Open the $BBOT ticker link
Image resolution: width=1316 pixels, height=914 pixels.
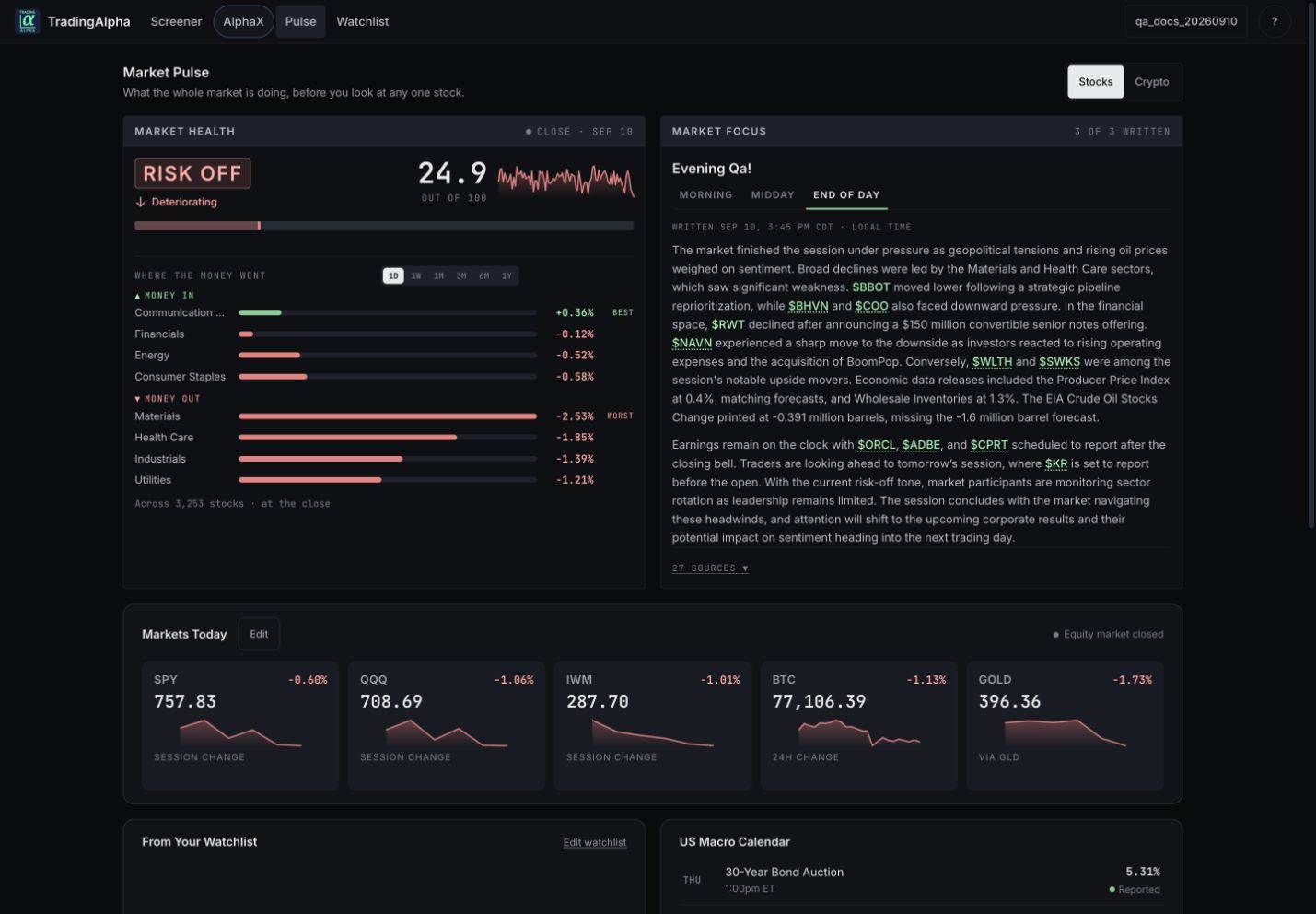(871, 287)
